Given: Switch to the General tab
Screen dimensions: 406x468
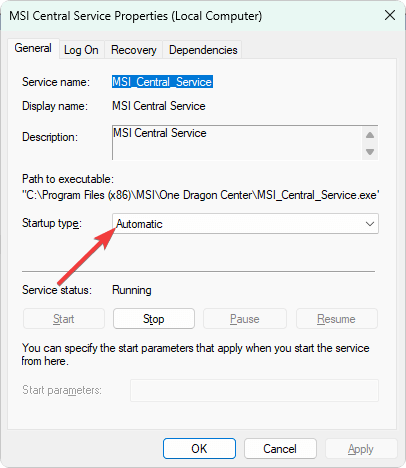Looking at the screenshot, I should coord(33,48).
